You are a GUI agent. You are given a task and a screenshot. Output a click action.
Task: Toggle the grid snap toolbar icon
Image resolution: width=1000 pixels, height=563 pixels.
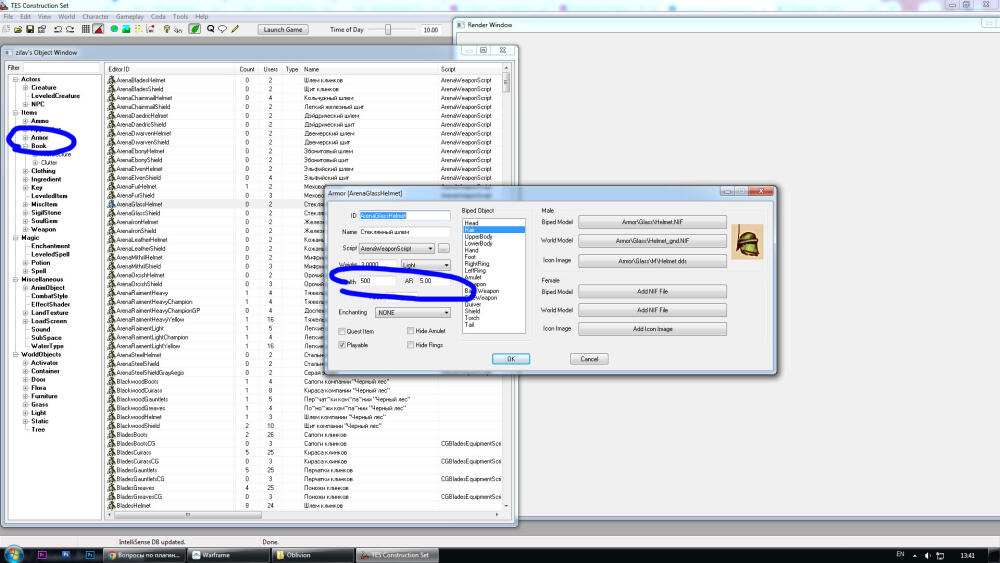(85, 29)
